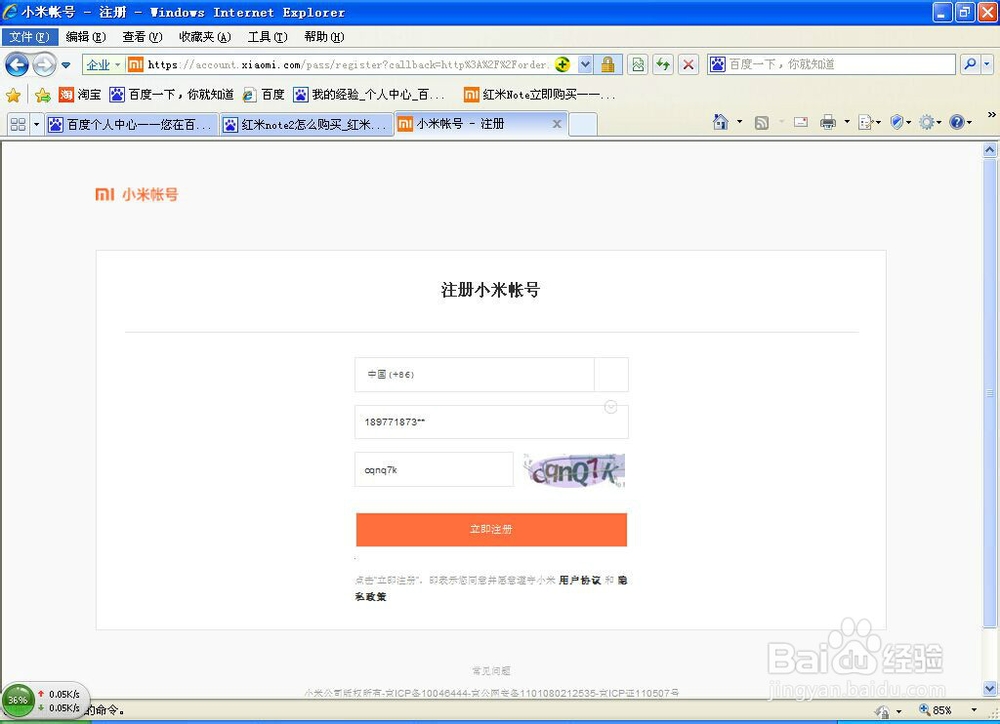Click the green refresh arrows icon
This screenshot has height=724, width=1000.
663,64
